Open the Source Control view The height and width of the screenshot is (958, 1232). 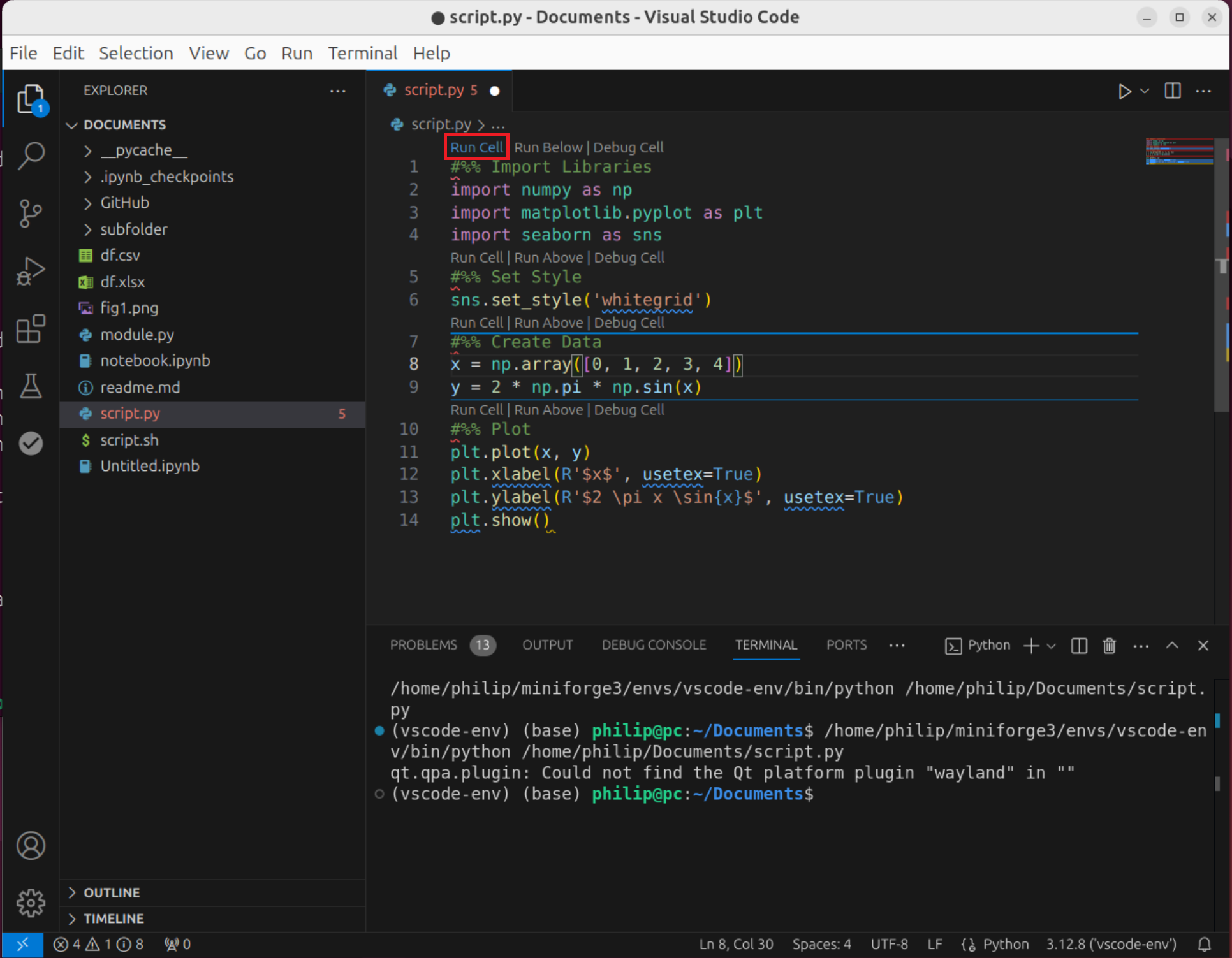tap(31, 213)
